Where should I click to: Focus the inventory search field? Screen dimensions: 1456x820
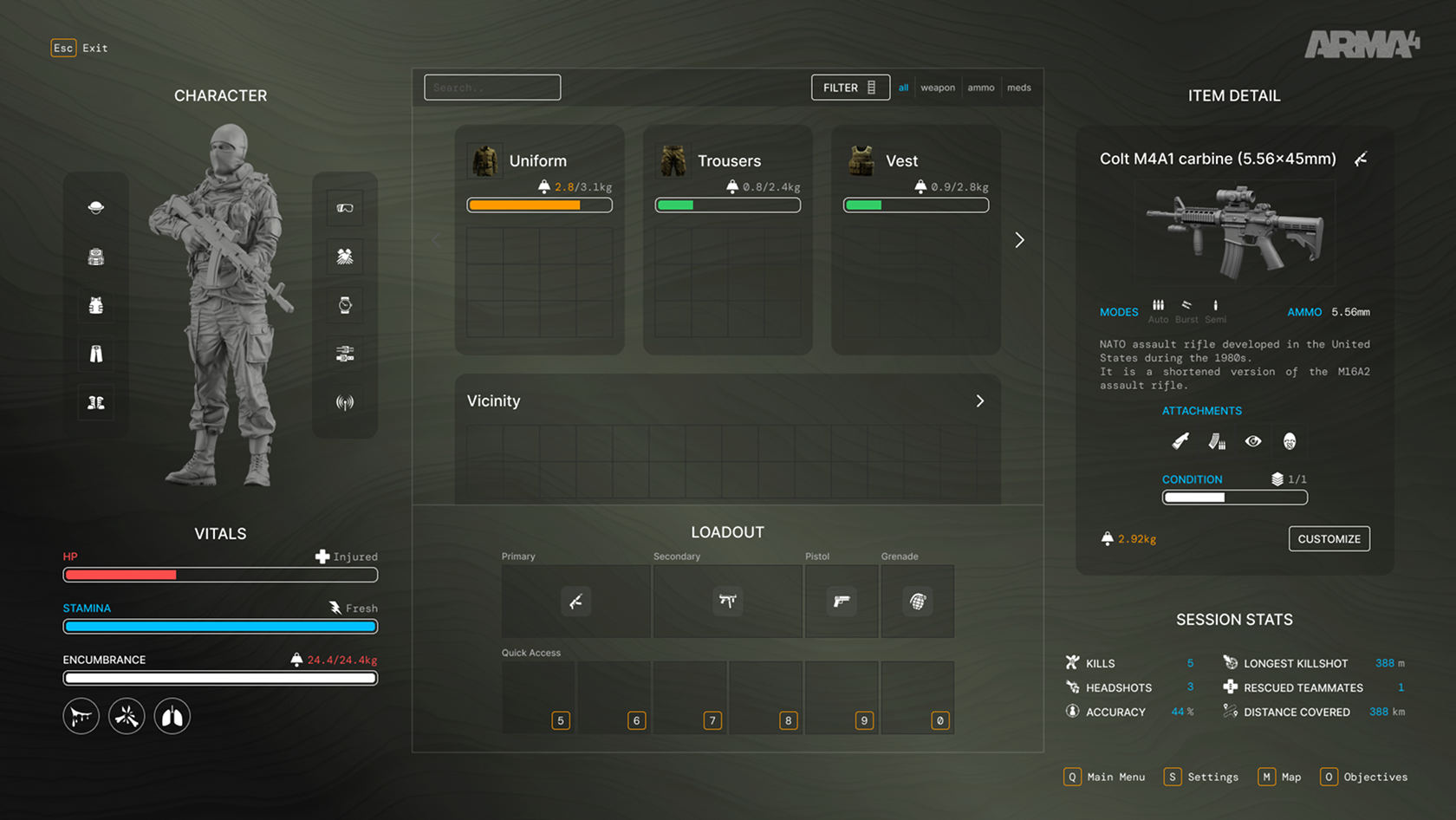point(492,88)
